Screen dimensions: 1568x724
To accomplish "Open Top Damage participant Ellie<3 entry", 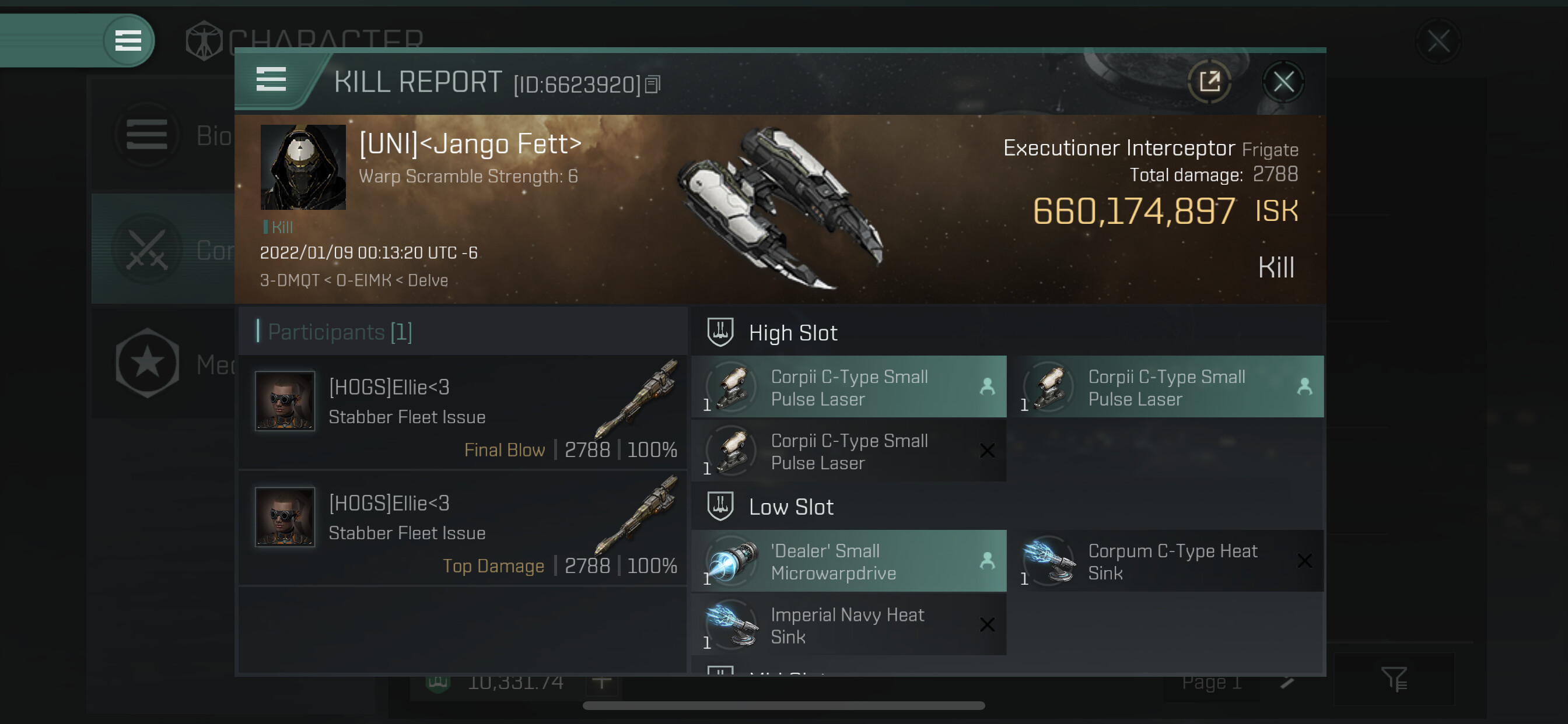I will point(463,528).
